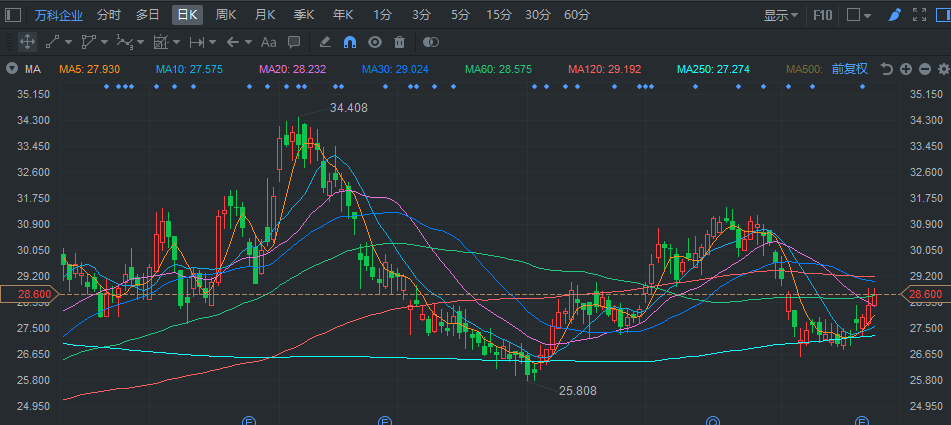Toggle the magnet snap mode

pyautogui.click(x=350, y=42)
